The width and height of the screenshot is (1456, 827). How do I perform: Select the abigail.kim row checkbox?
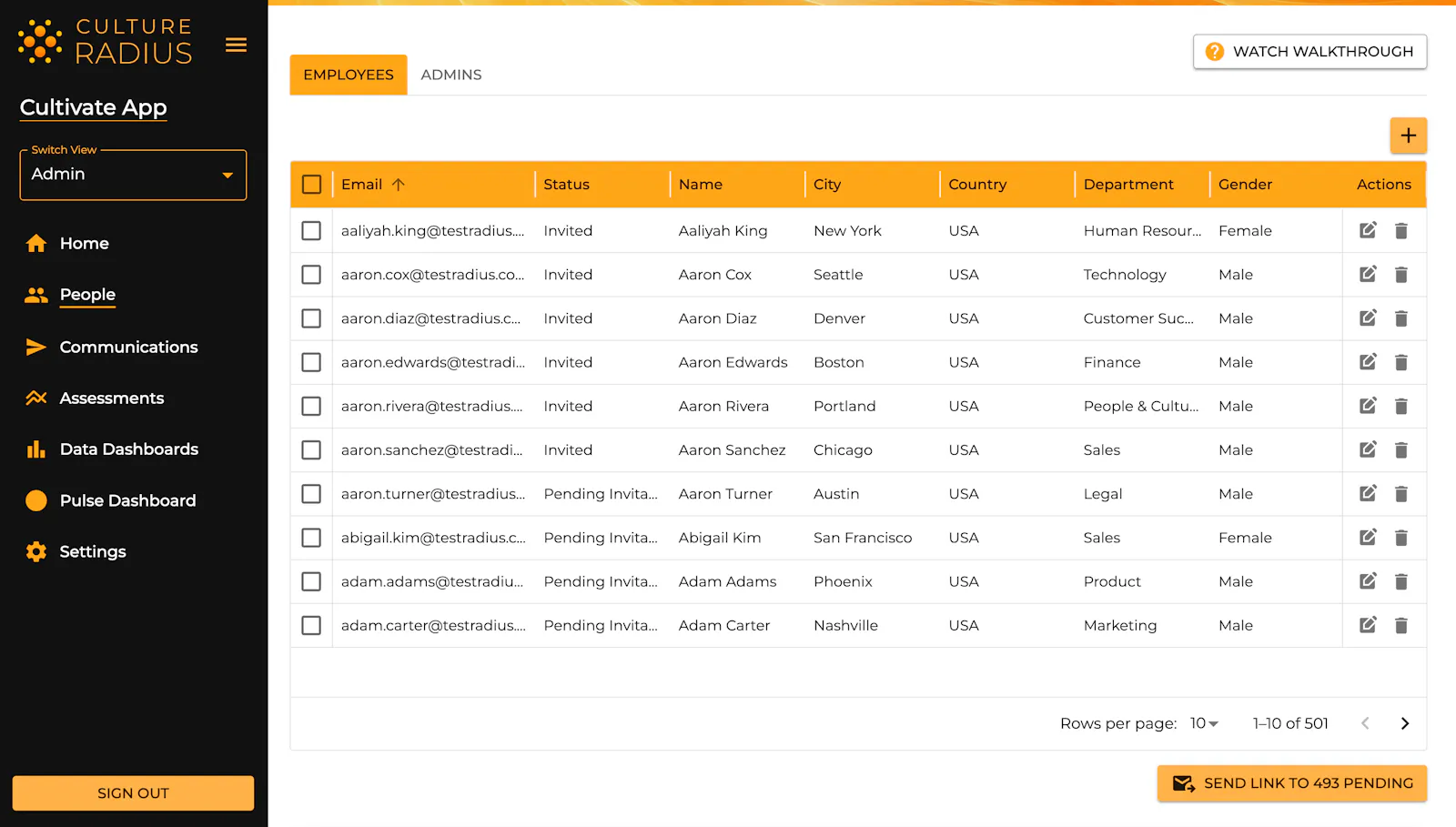pos(311,538)
